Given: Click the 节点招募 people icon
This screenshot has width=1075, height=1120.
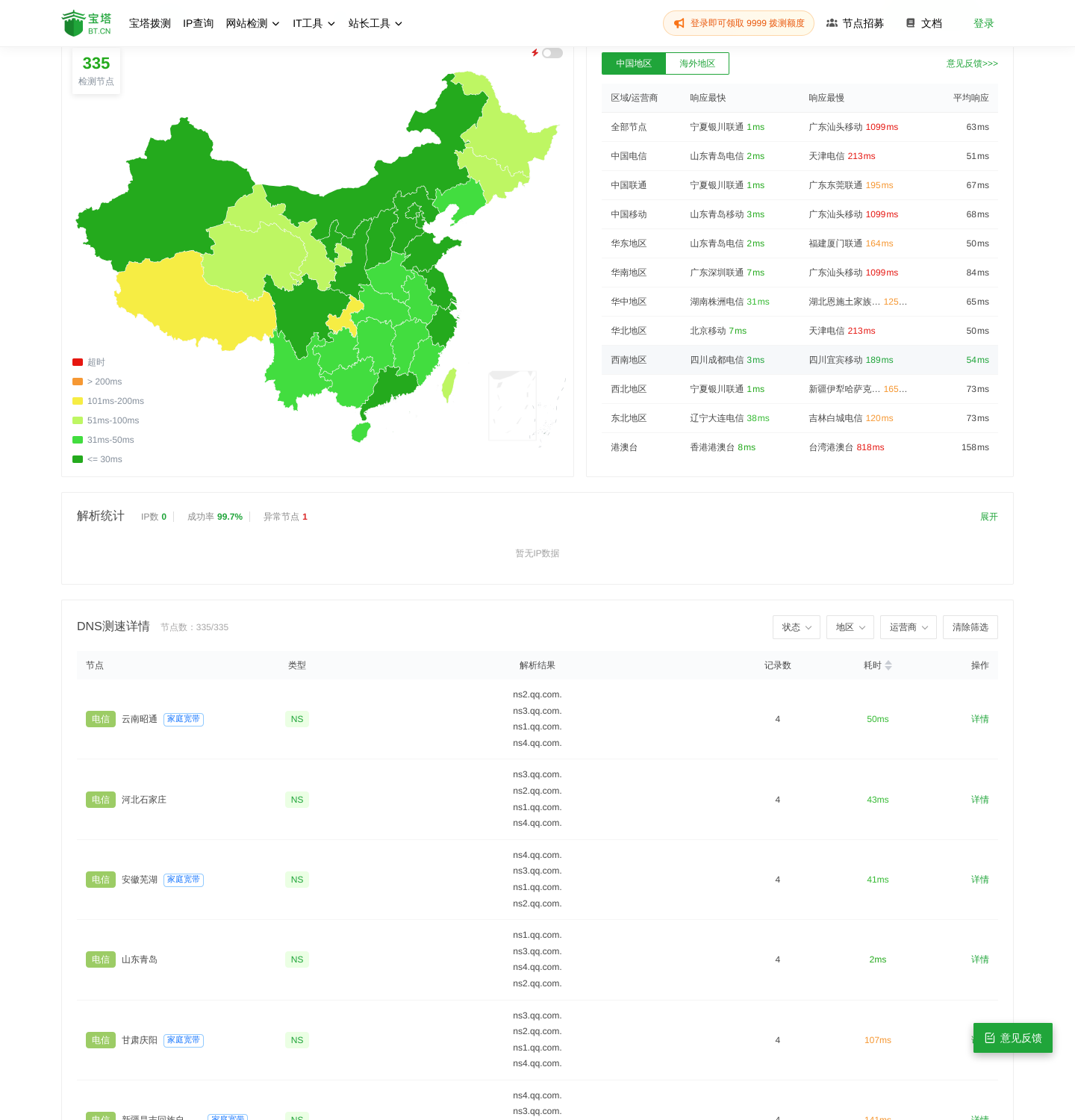Looking at the screenshot, I should 832,23.
